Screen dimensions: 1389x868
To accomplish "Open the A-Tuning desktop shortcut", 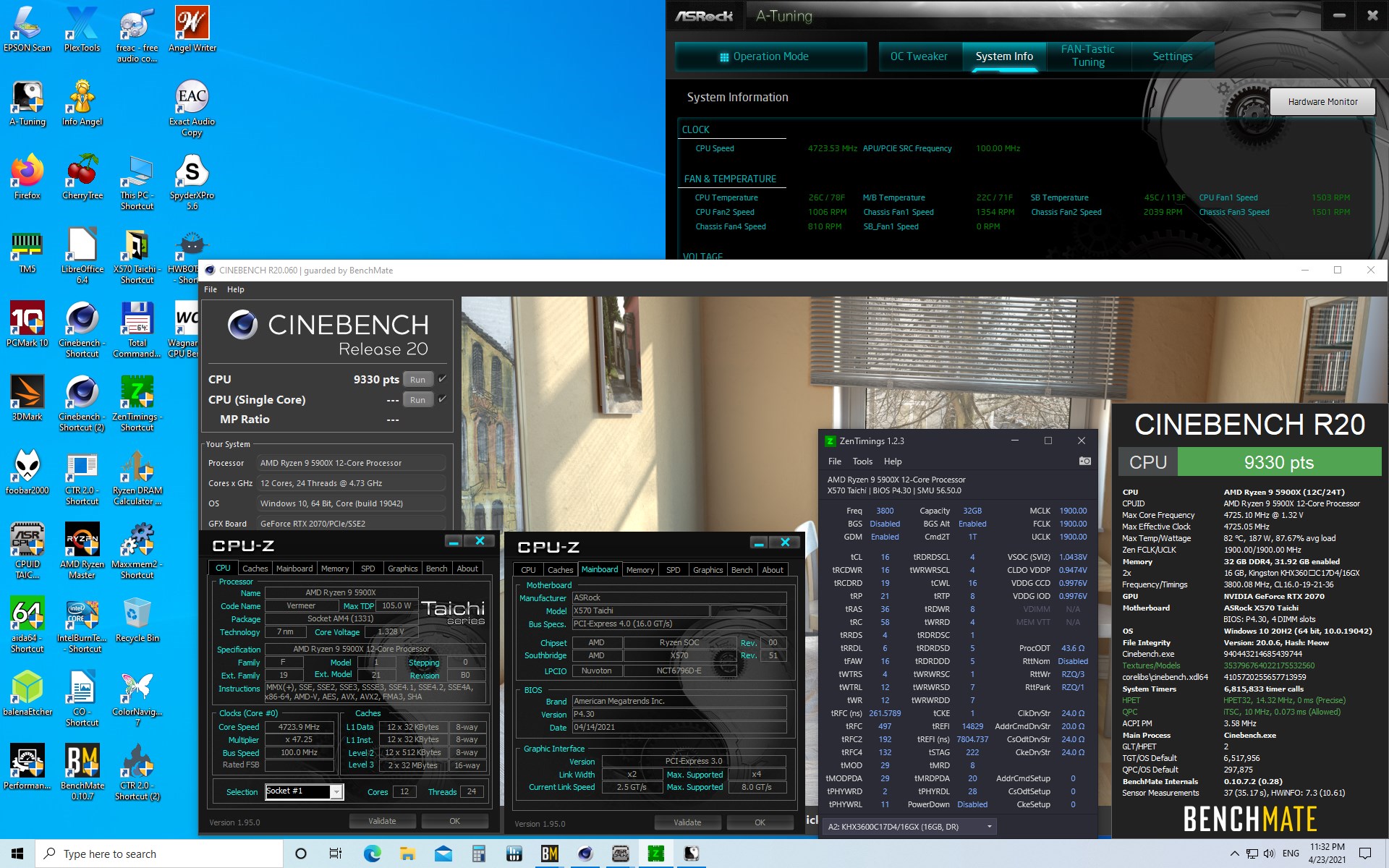I will point(27,103).
